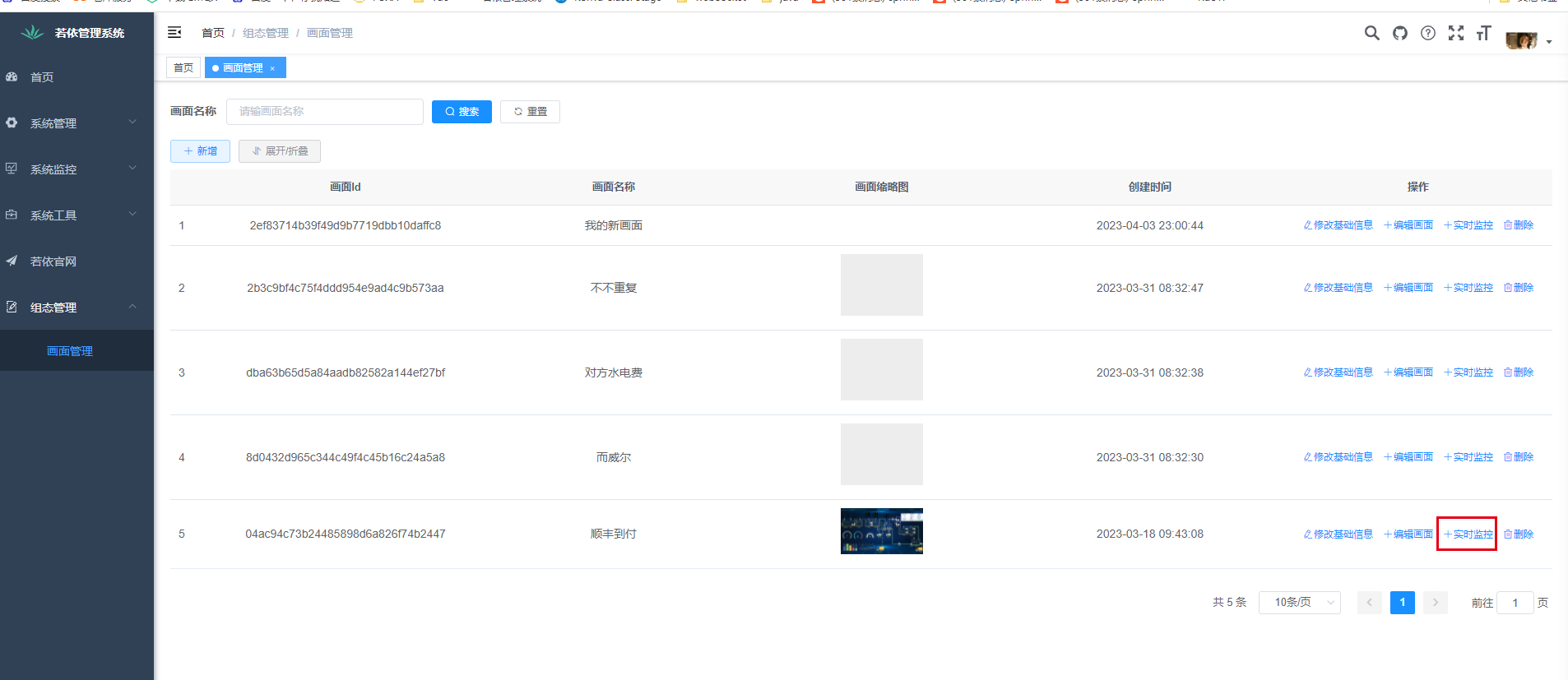This screenshot has height=680, width=1568.
Task: Open the font size setting icon
Action: (x=1483, y=33)
